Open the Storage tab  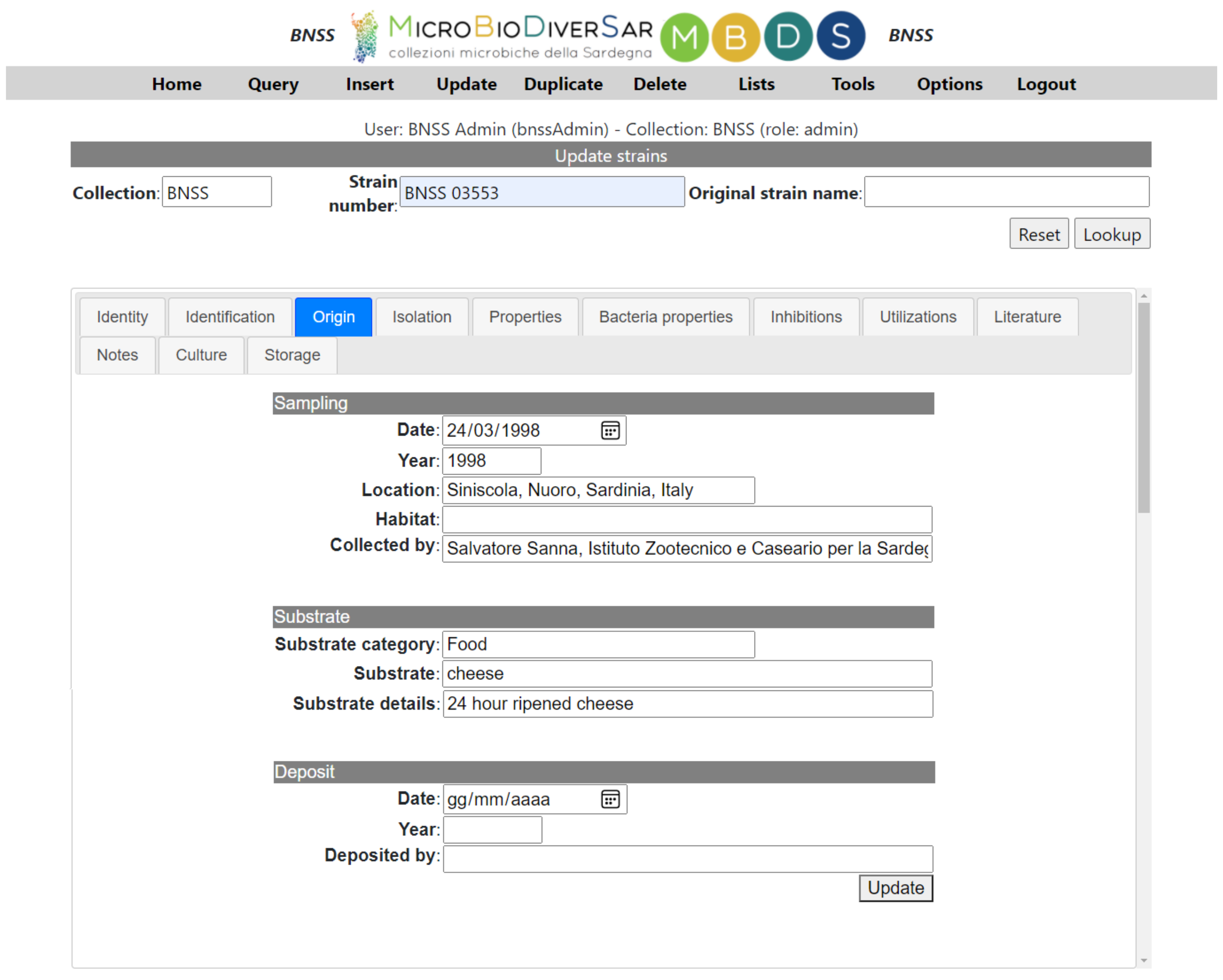click(x=292, y=355)
